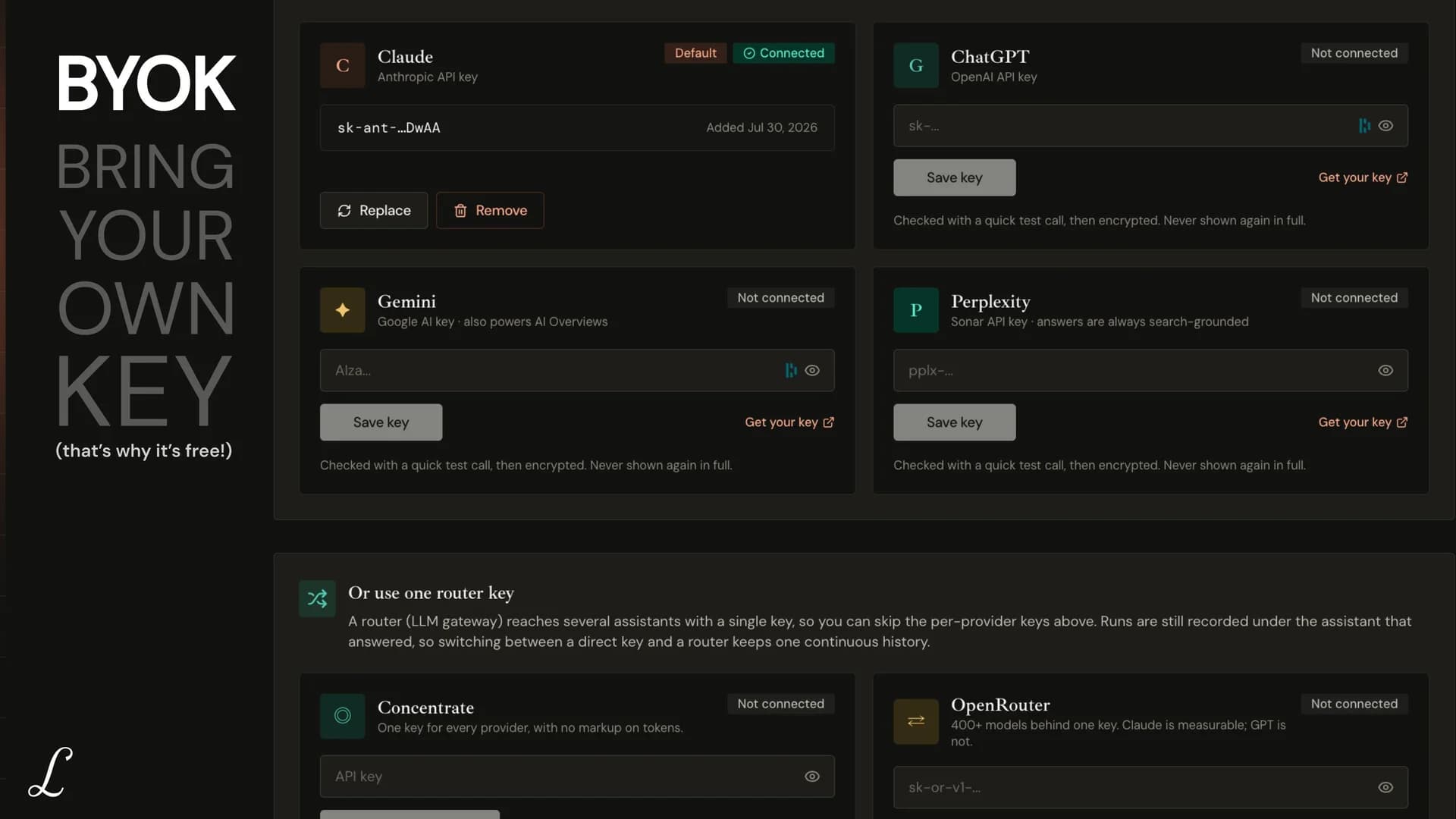Click the checkmark icon in the Connected badge
The height and width of the screenshot is (819, 1456).
pos(749,53)
